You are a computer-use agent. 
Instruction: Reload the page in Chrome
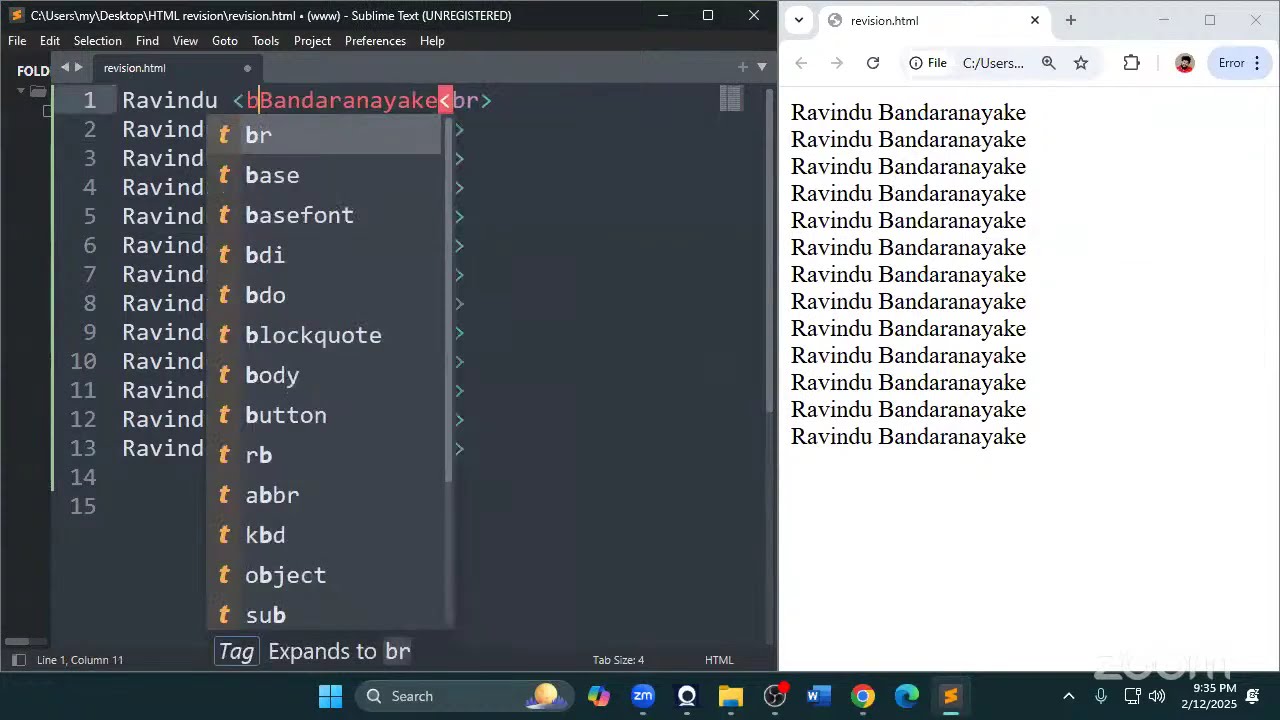pos(873,63)
